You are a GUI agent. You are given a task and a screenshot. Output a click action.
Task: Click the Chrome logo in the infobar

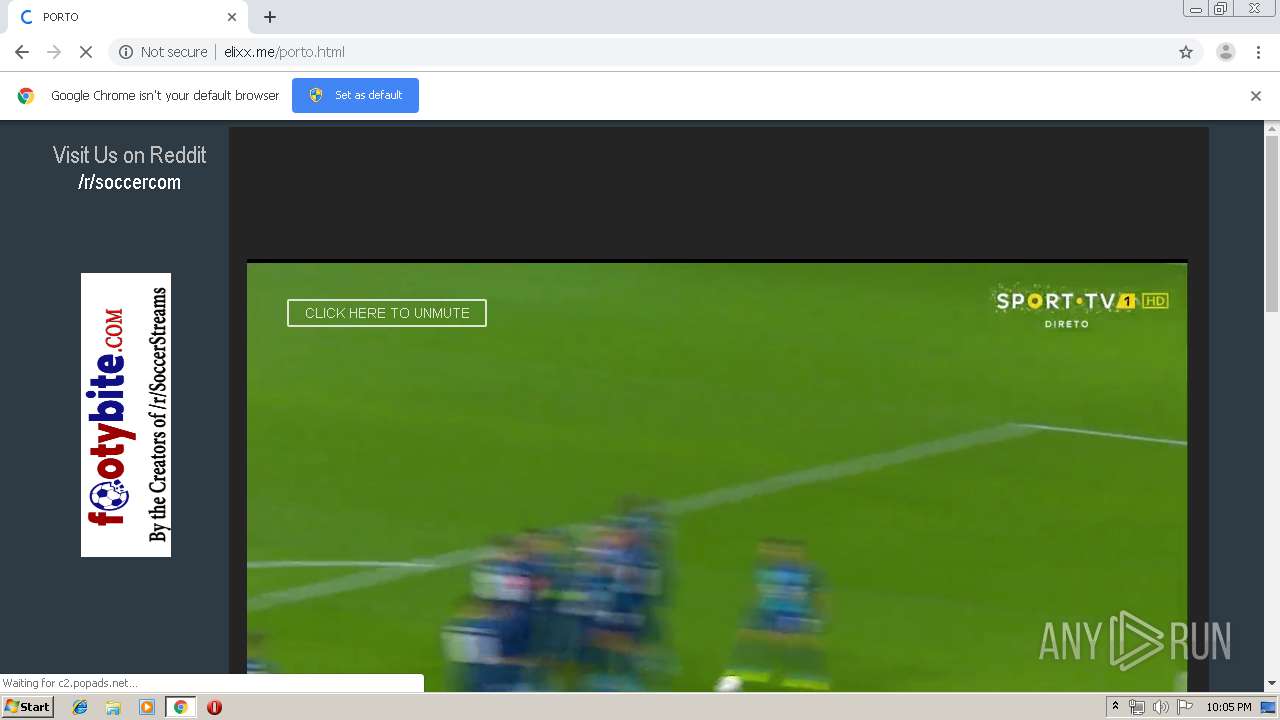(26, 96)
